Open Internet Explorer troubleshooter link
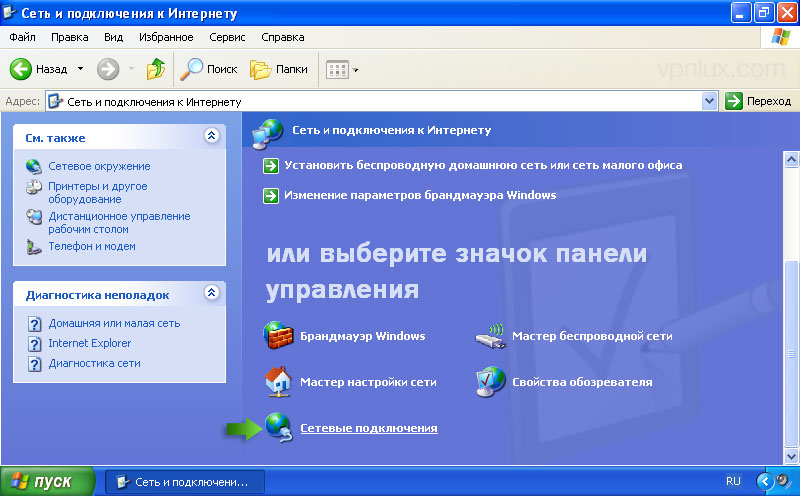This screenshot has height=496, width=800. (89, 343)
